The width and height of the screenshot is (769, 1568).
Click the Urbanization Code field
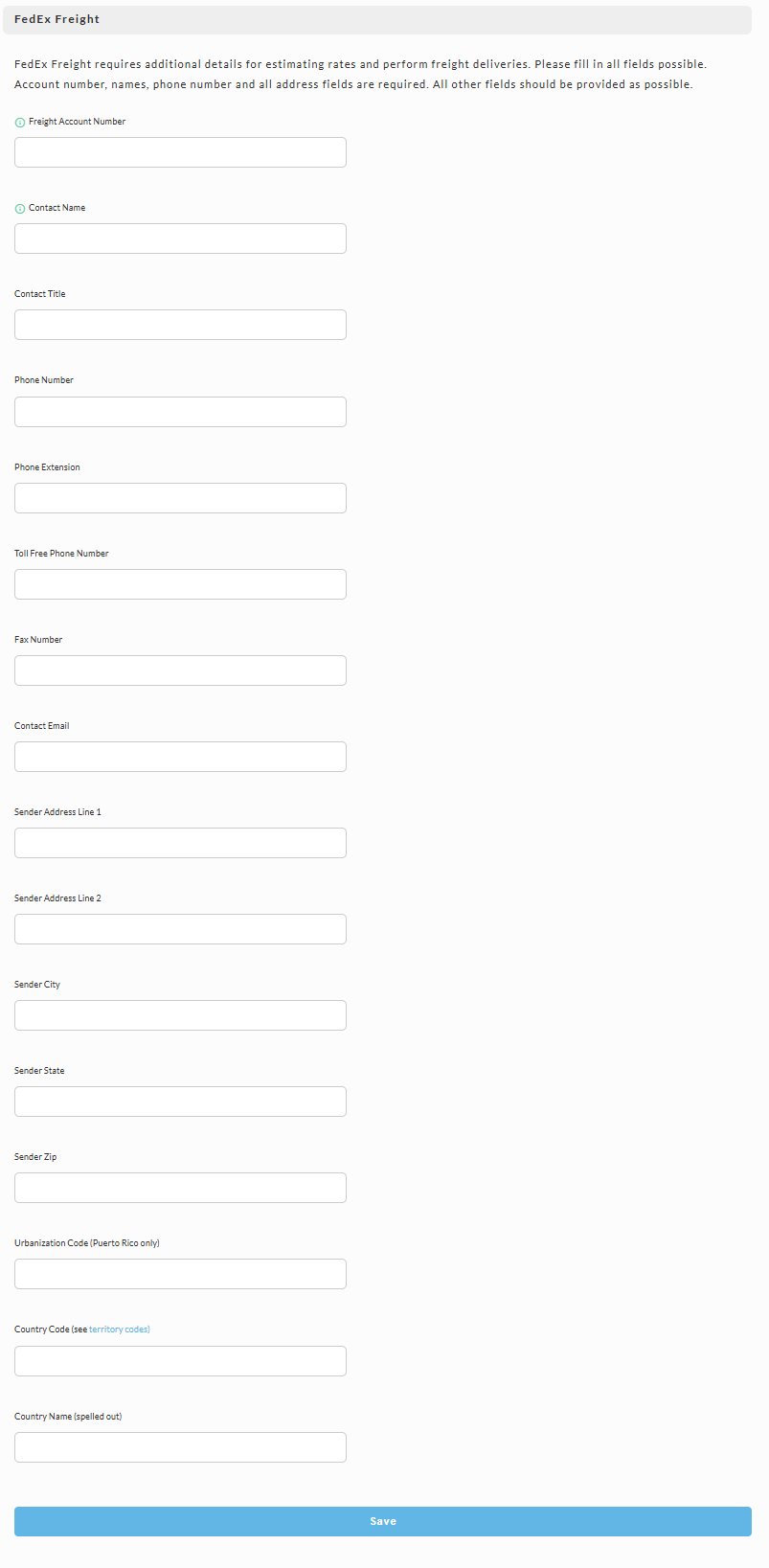pyautogui.click(x=180, y=1274)
